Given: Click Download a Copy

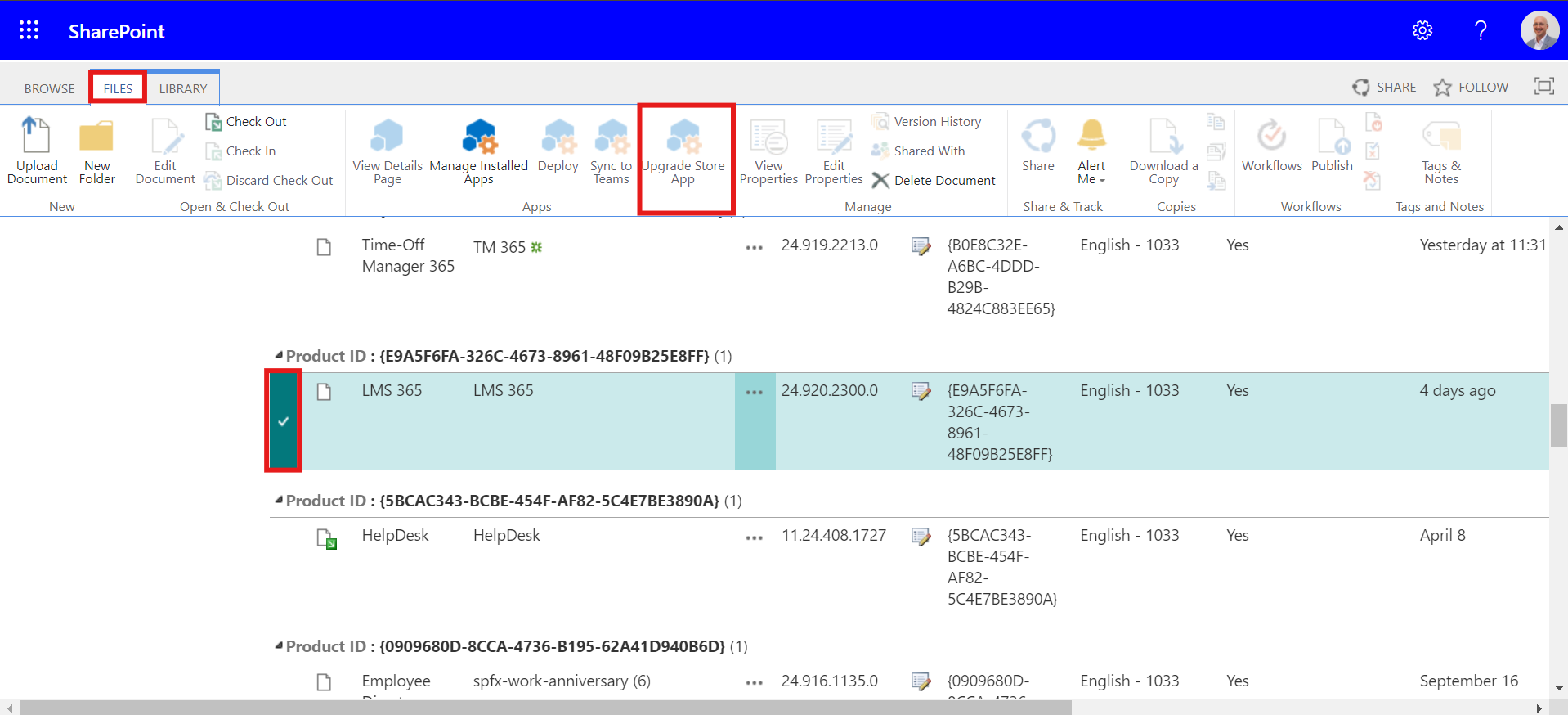Looking at the screenshot, I should [1164, 151].
